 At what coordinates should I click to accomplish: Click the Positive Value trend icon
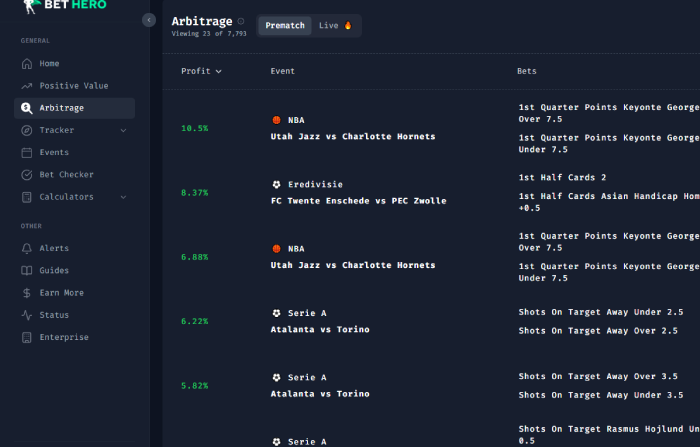27,86
